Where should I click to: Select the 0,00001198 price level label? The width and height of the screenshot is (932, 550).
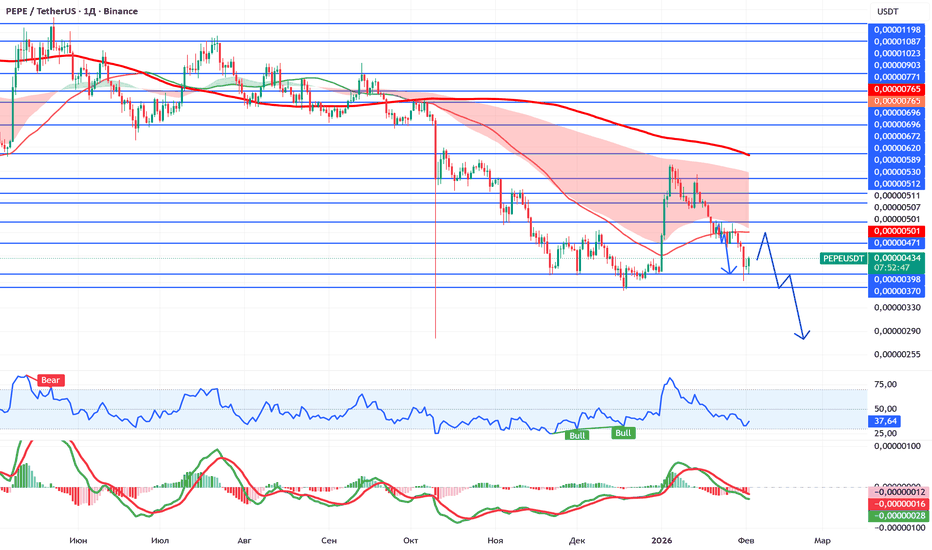click(896, 30)
